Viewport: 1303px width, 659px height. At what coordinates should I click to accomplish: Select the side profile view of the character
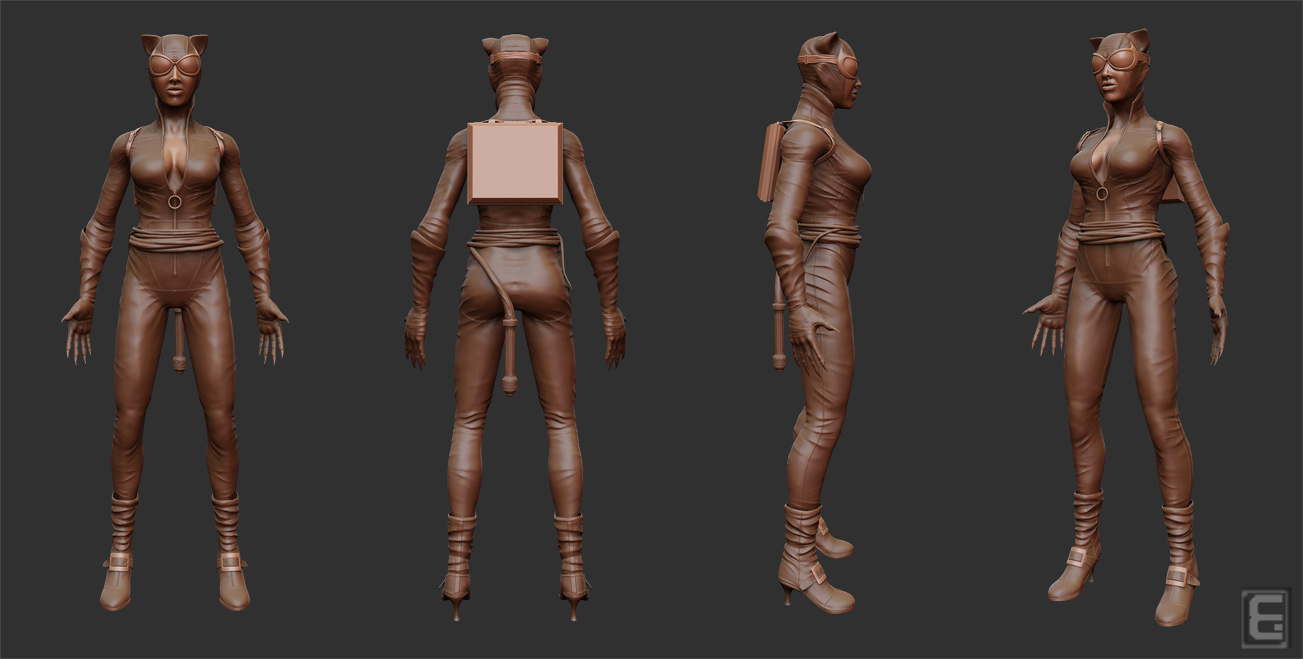816,322
